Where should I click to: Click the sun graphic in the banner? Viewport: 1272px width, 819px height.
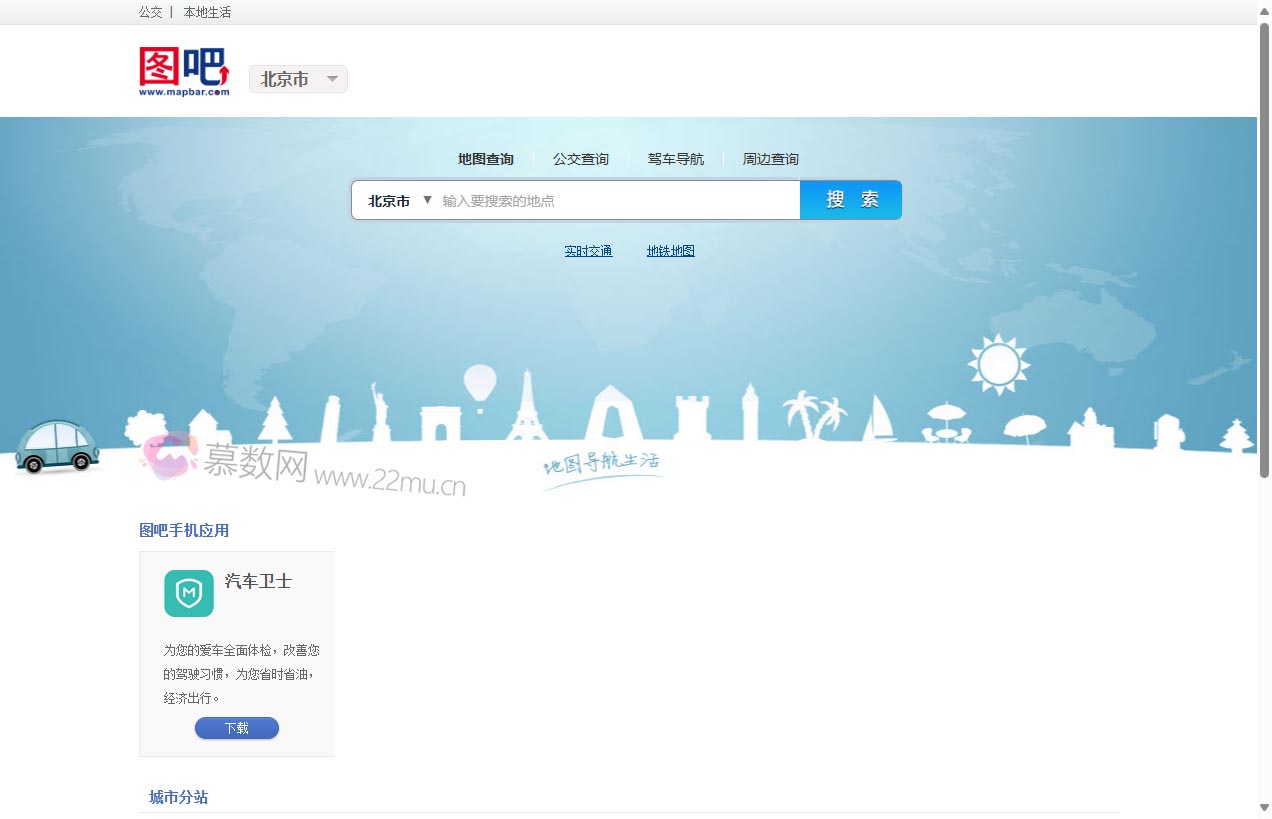997,363
